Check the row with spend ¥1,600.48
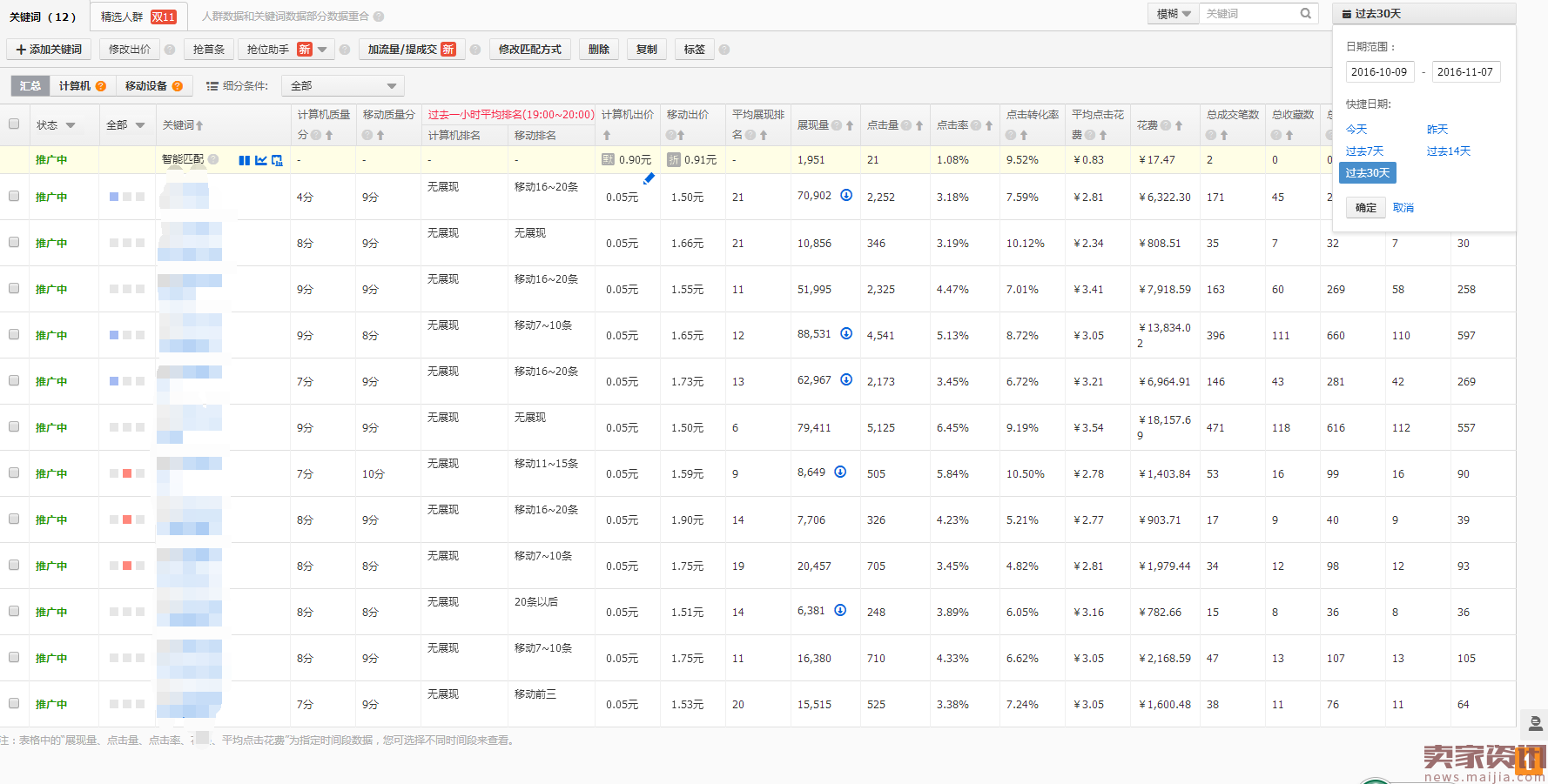The image size is (1548, 784). 14,703
